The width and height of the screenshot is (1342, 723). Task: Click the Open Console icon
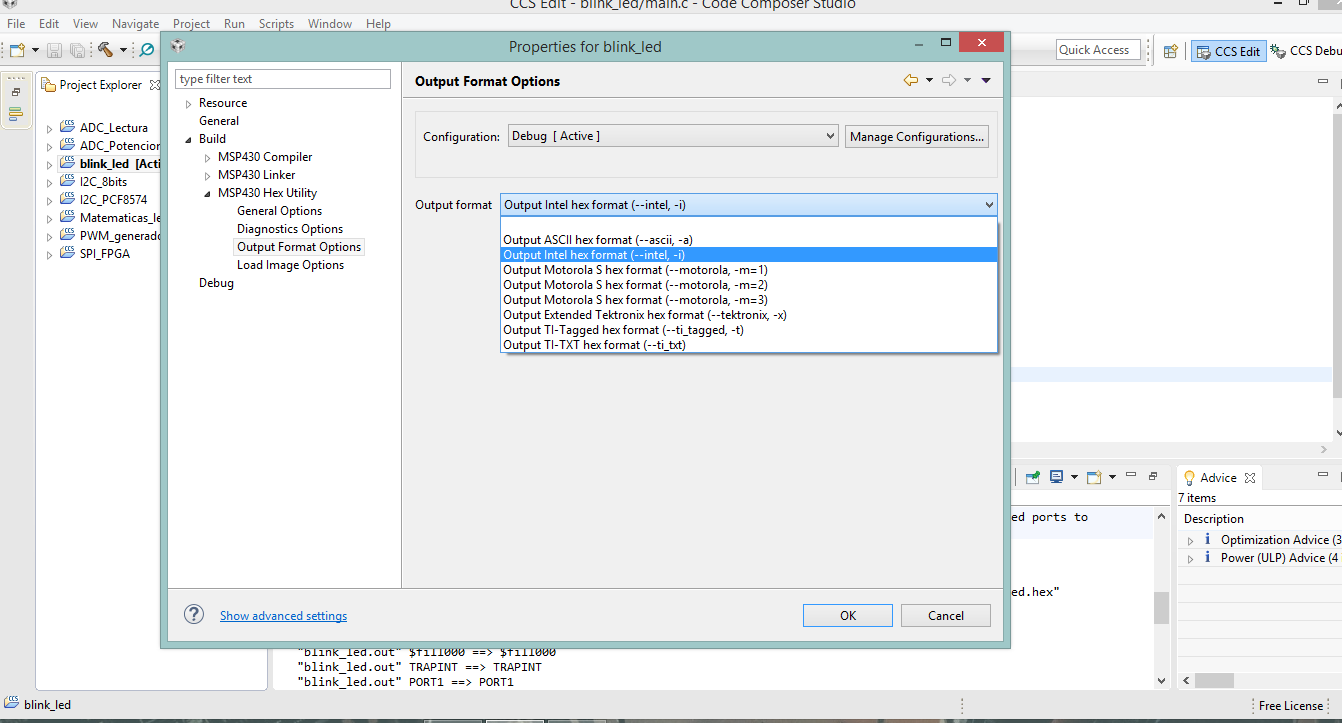click(1094, 477)
